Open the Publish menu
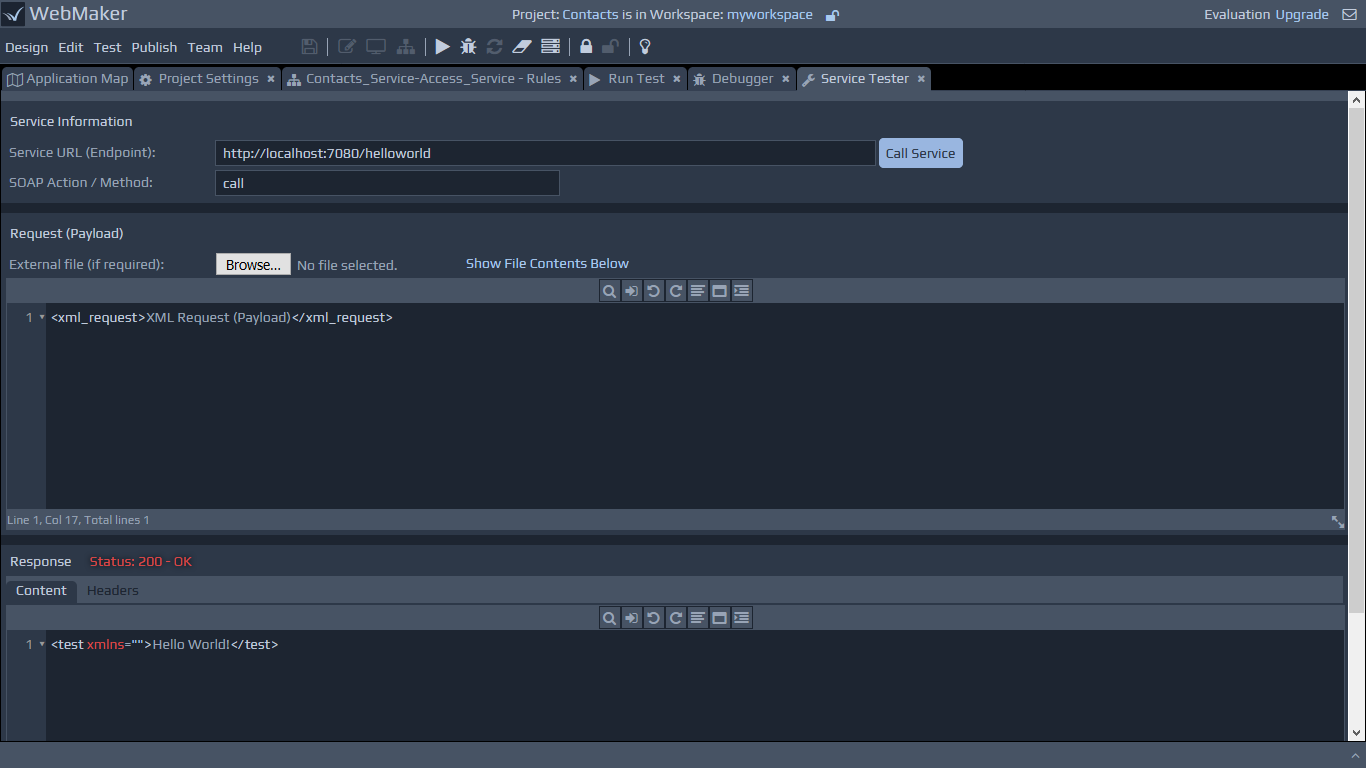Screen dimensions: 1366x768 (x=154, y=47)
